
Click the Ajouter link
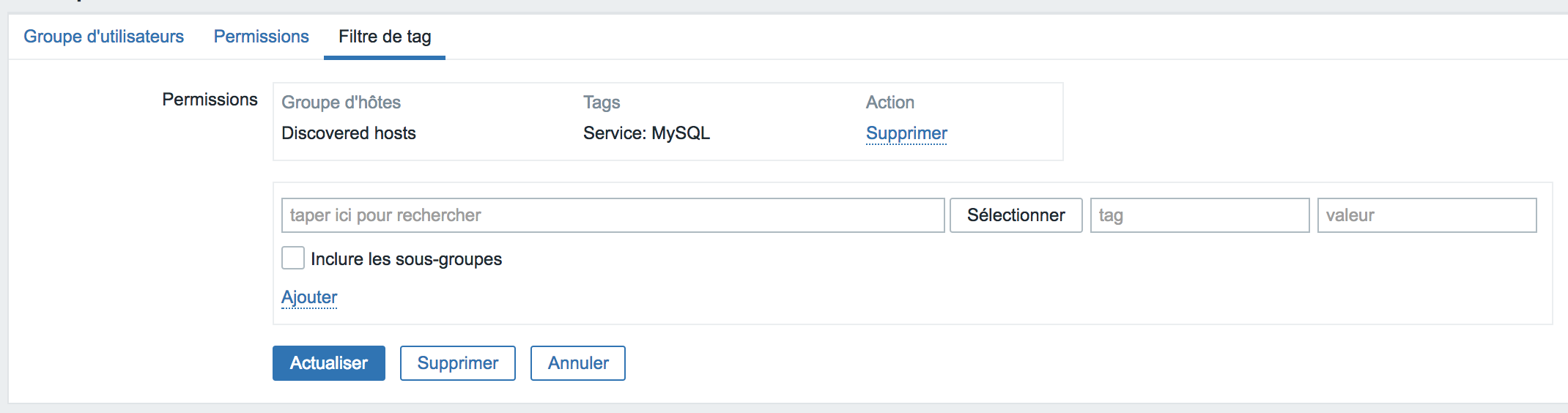click(309, 297)
